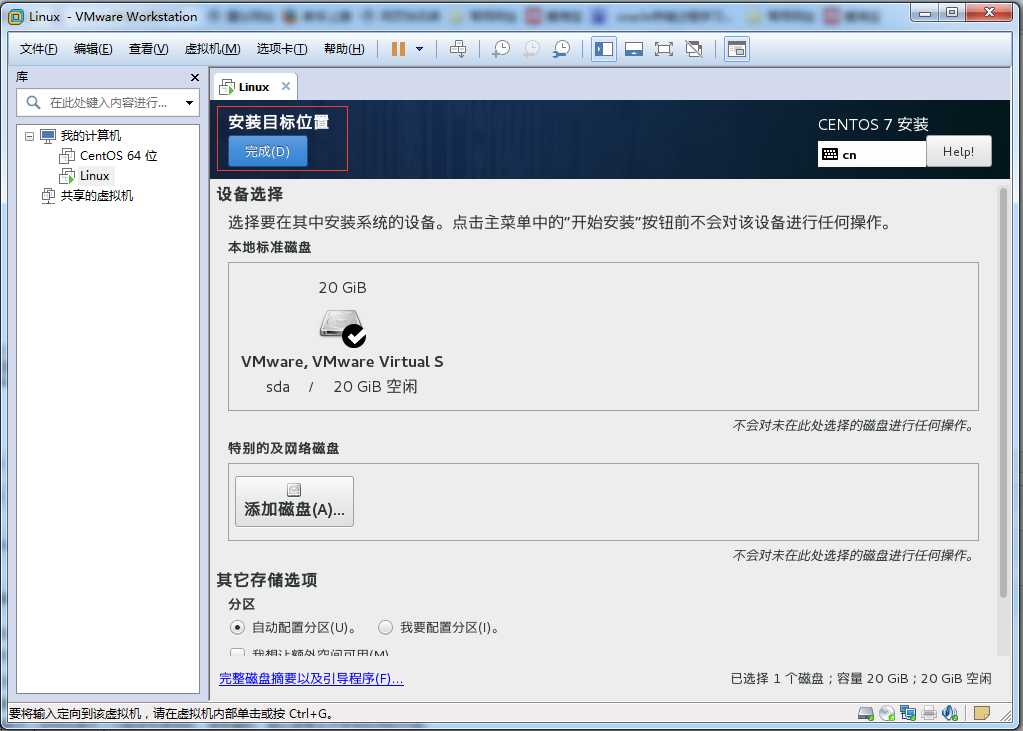Screen dimensions: 1023x731
Task: Open the library search filter dropdown
Action: click(x=189, y=102)
